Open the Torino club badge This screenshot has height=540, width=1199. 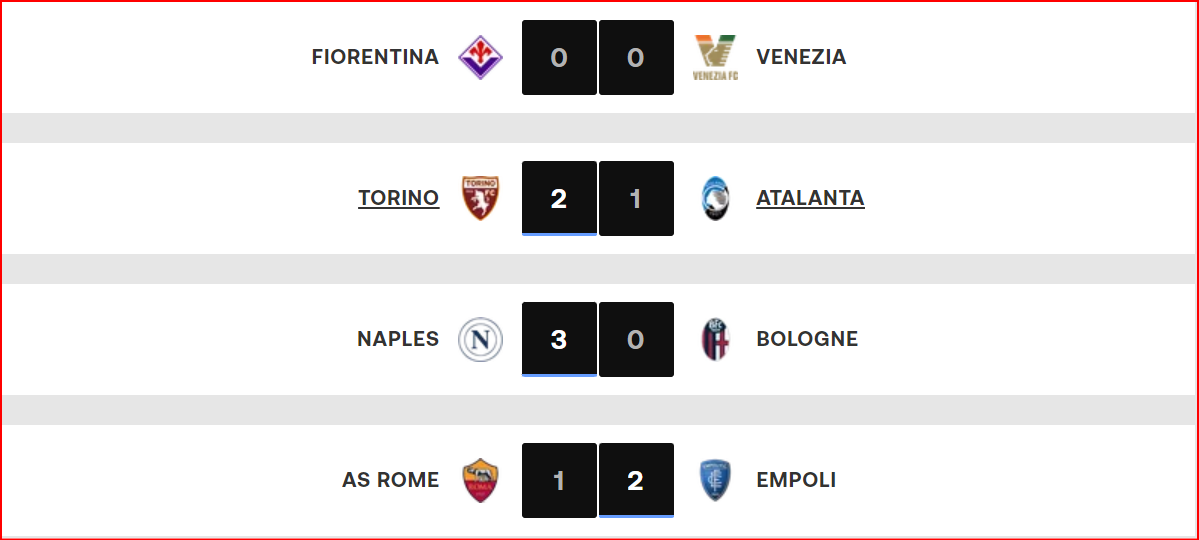point(480,198)
